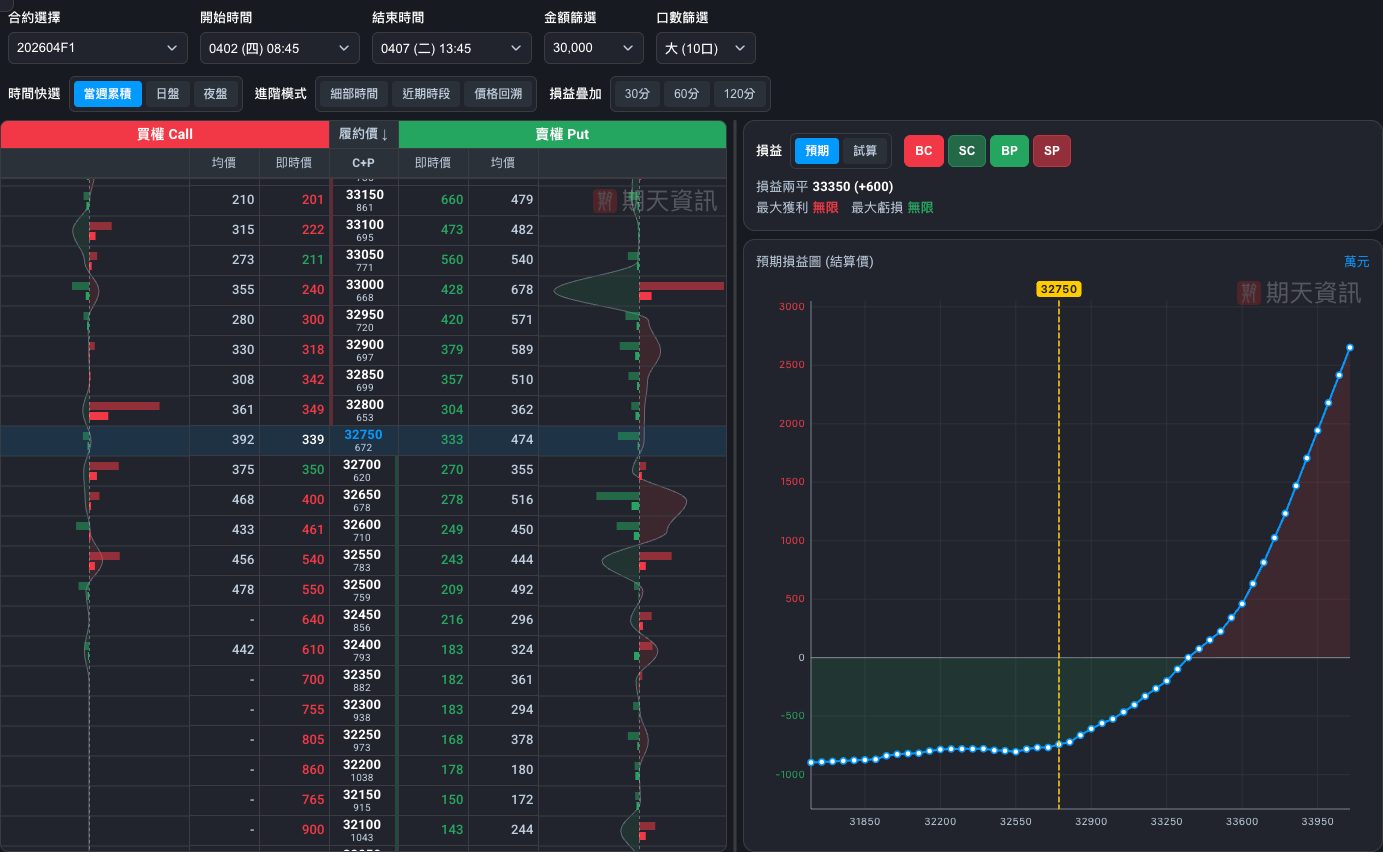Toggle the red BC strategy button
This screenshot has width=1383, height=852.
click(923, 151)
